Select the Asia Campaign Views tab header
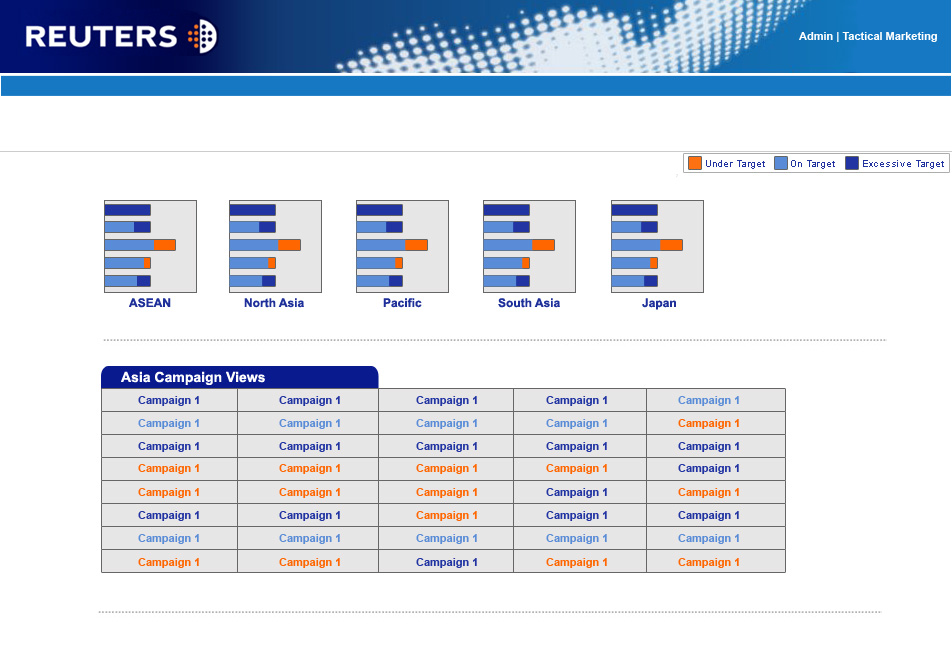Screen dimensions: 952x652 (240, 377)
